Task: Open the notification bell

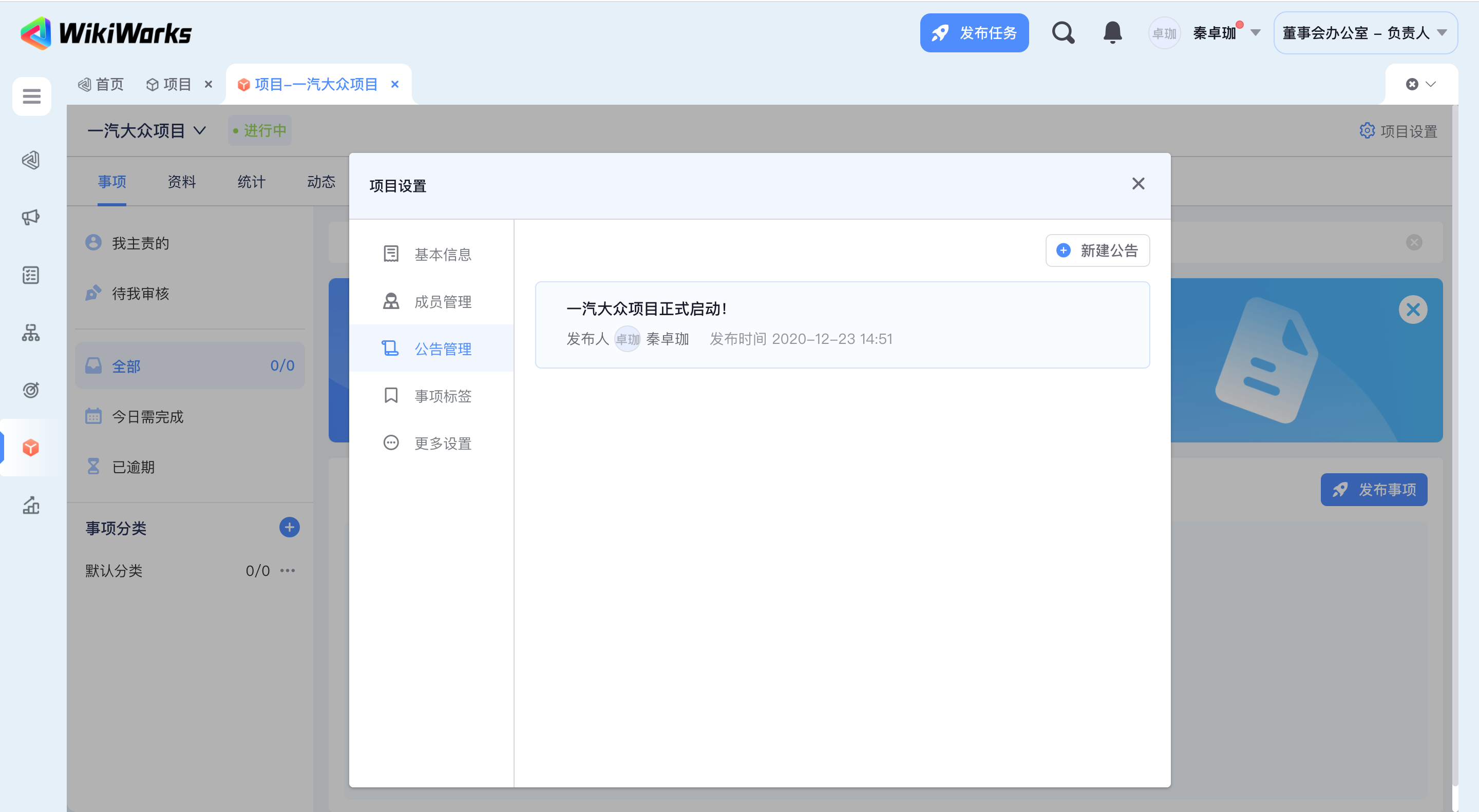Action: tap(1112, 33)
